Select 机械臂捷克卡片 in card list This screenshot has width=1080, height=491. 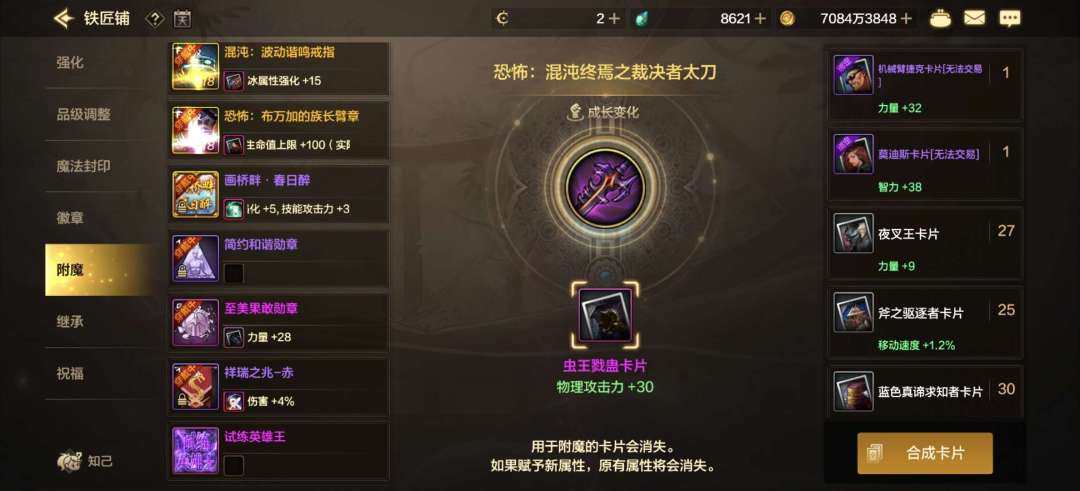924,85
